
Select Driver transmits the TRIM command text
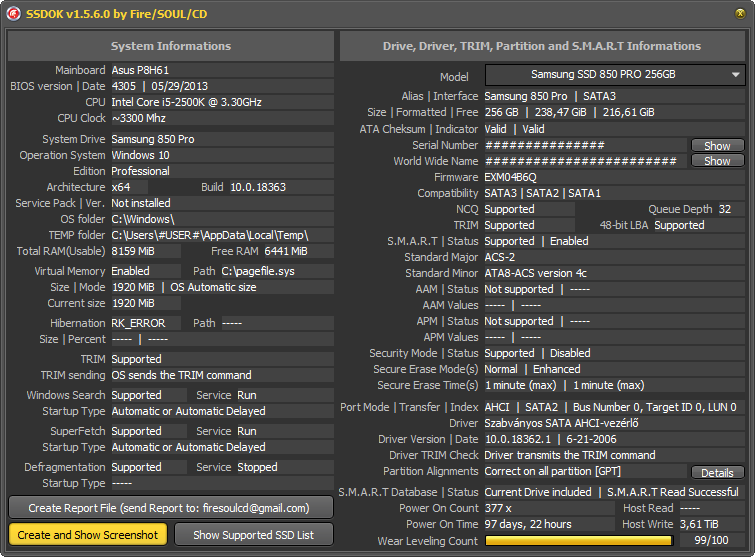pyautogui.click(x=570, y=455)
